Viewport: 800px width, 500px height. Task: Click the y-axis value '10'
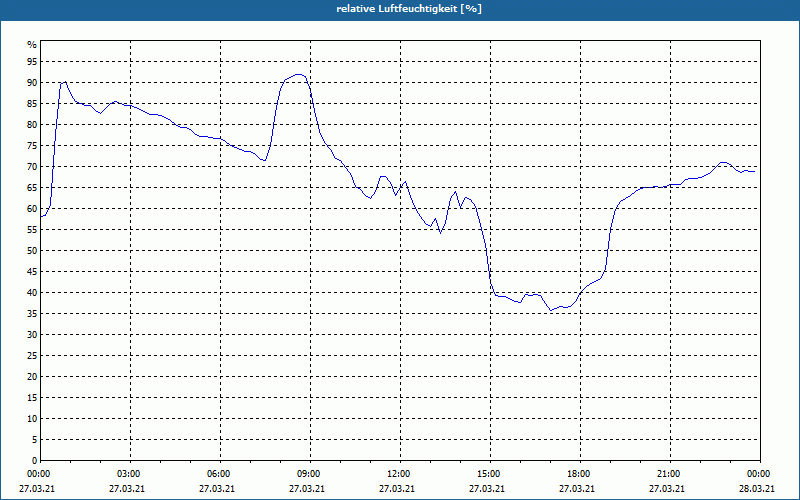tap(32, 418)
